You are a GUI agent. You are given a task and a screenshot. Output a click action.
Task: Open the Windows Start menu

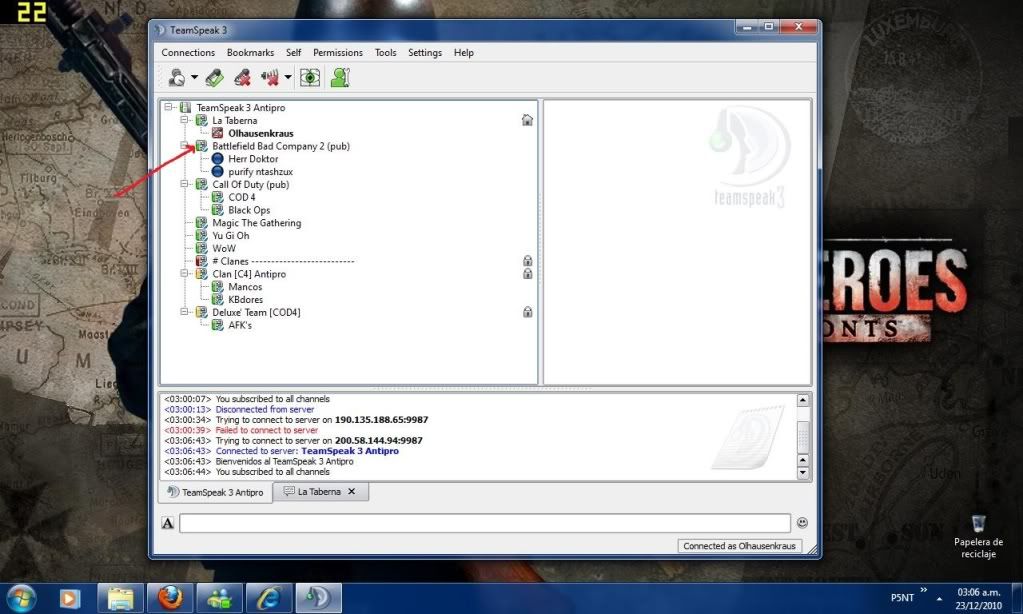pos(22,598)
